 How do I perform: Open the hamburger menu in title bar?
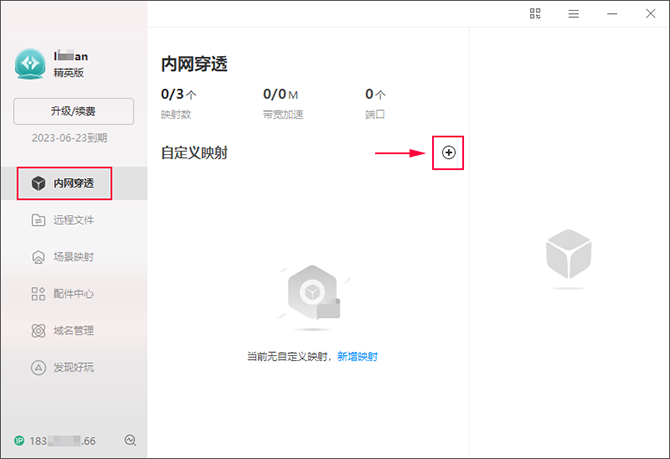(x=573, y=14)
